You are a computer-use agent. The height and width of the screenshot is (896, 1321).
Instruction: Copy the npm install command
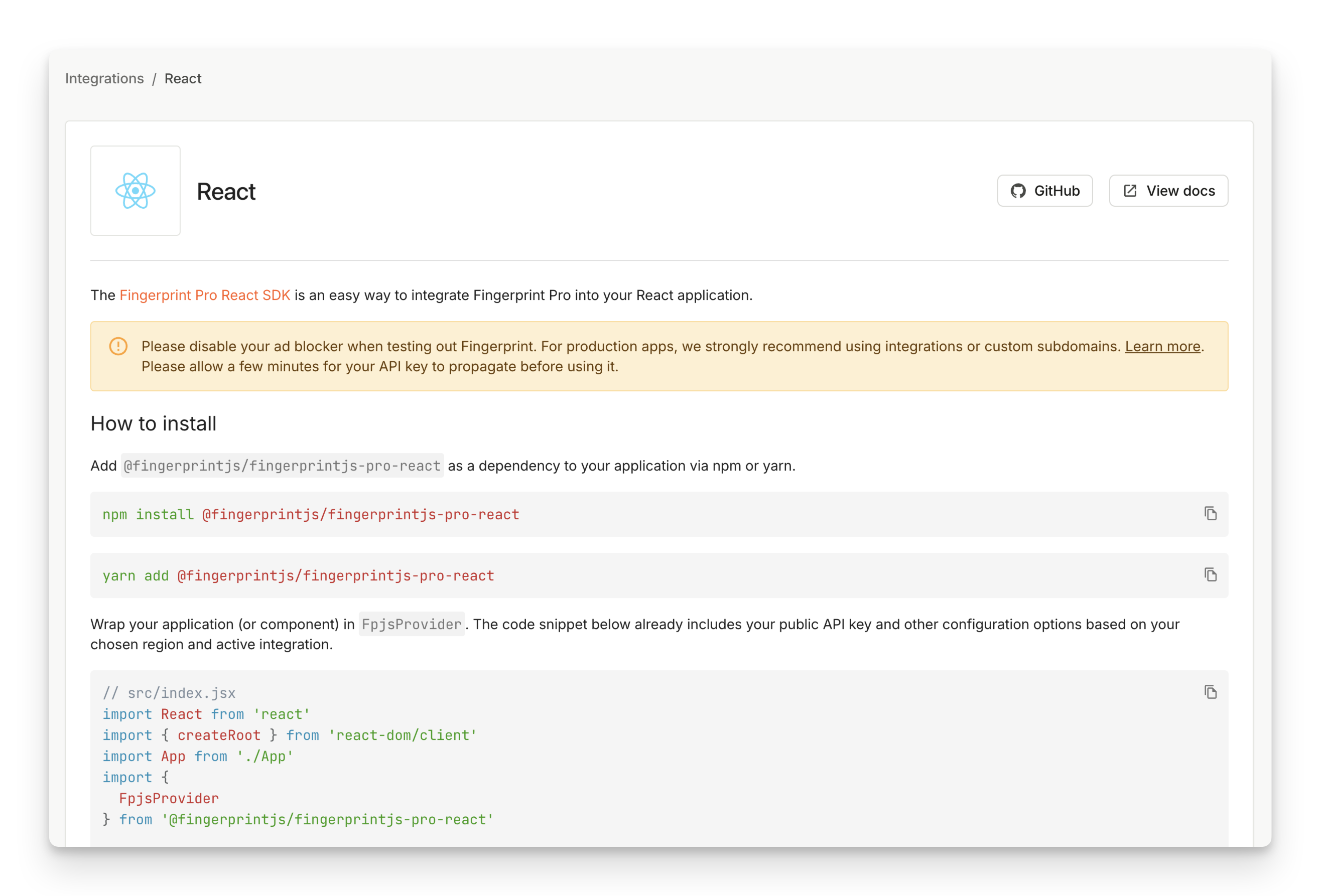(x=1210, y=513)
